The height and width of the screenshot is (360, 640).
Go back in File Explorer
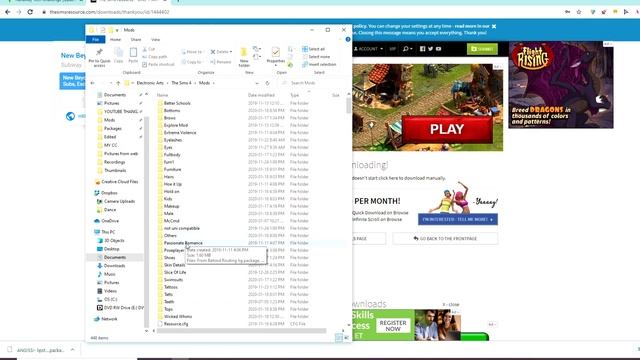pos(93,83)
